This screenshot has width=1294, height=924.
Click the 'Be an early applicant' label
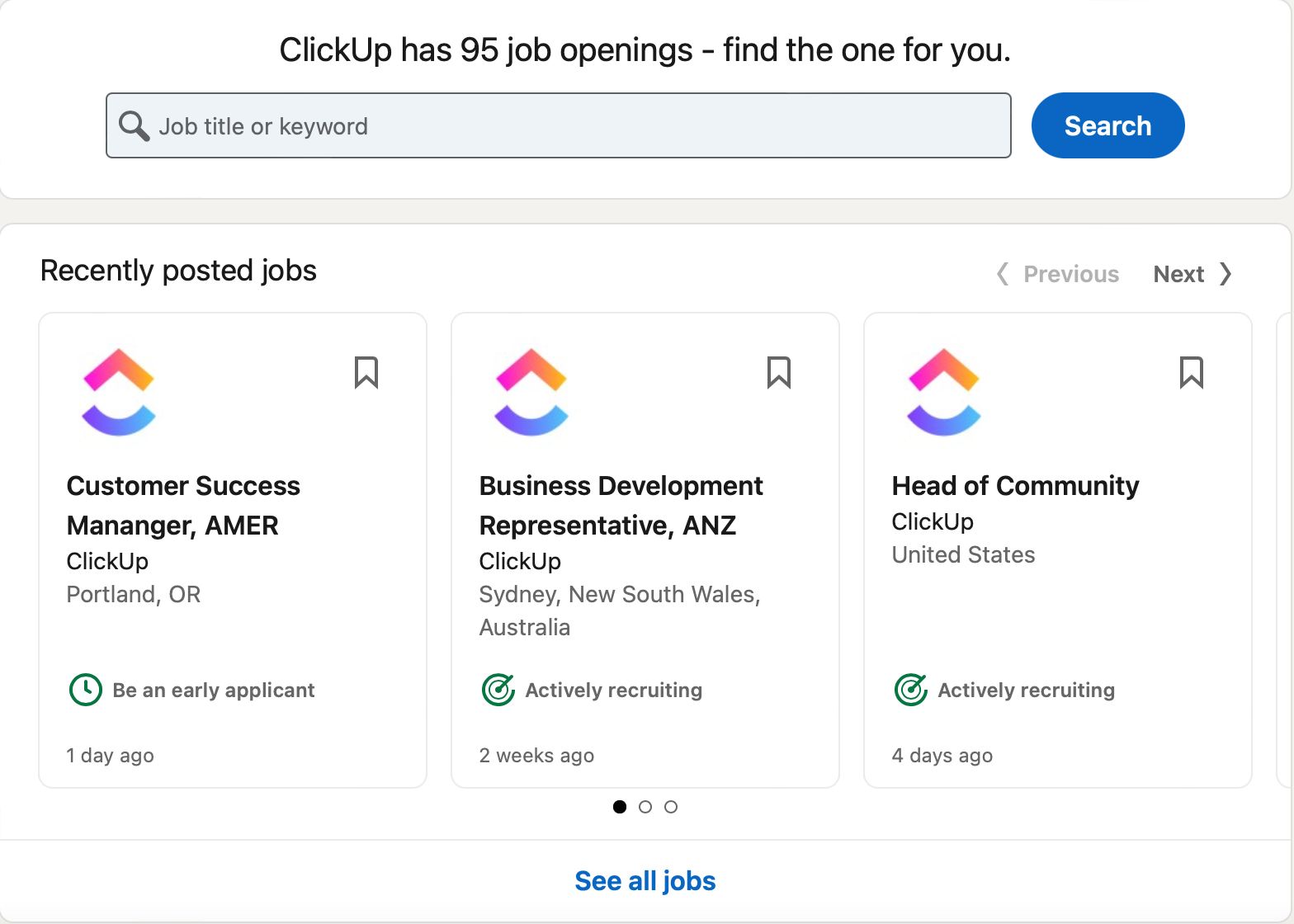click(x=214, y=691)
